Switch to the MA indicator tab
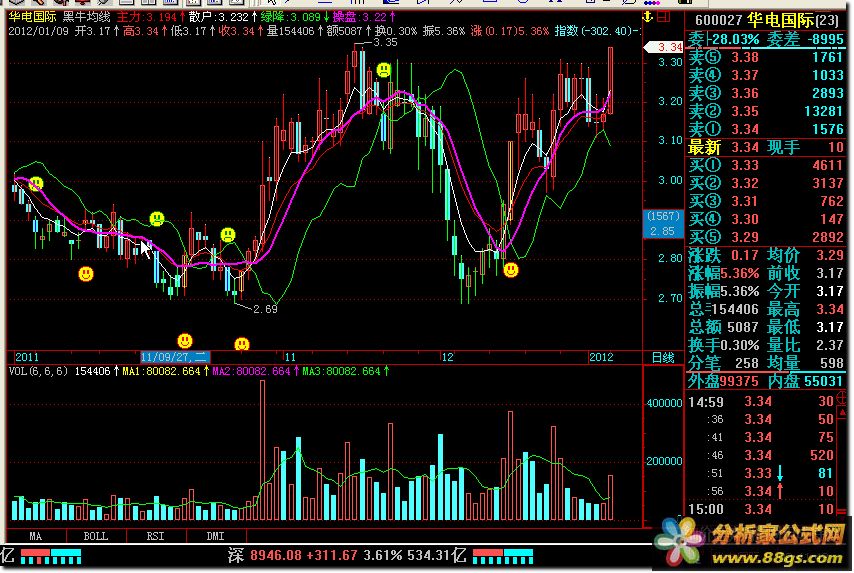 35,536
